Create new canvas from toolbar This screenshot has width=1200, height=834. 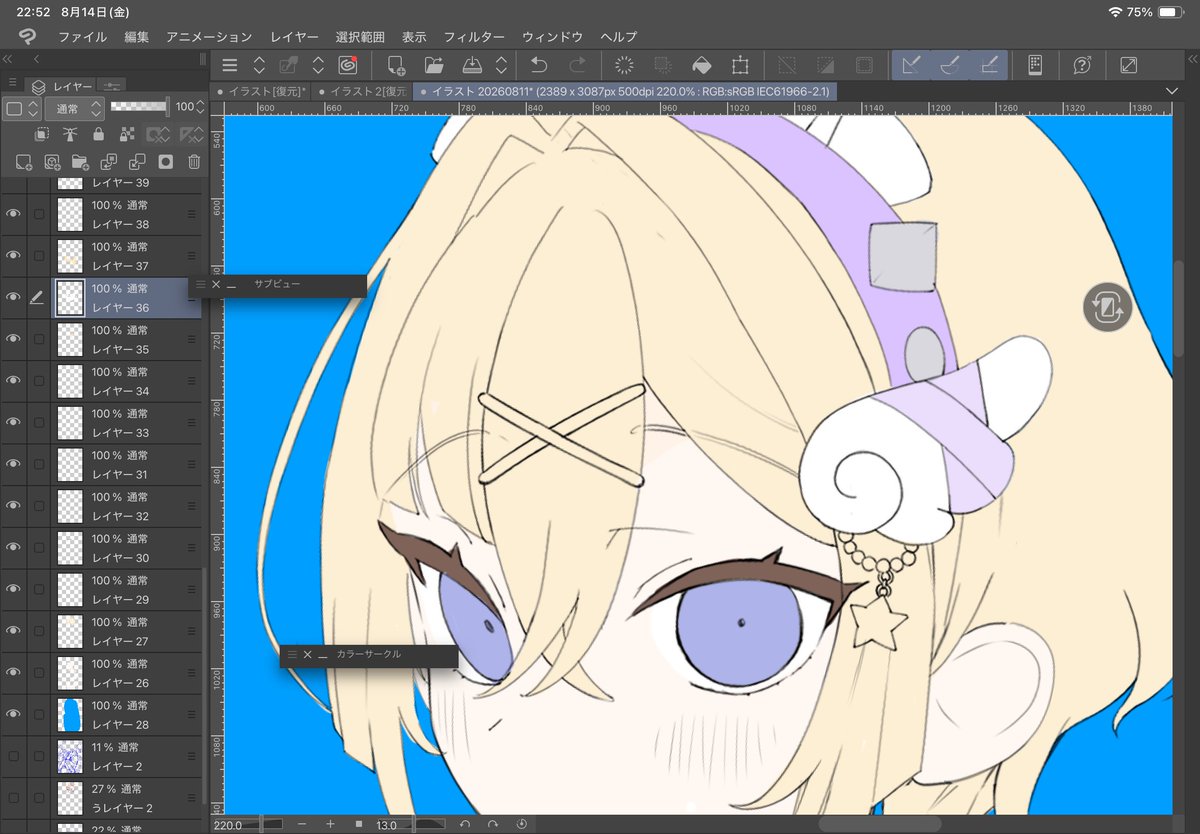pyautogui.click(x=395, y=66)
